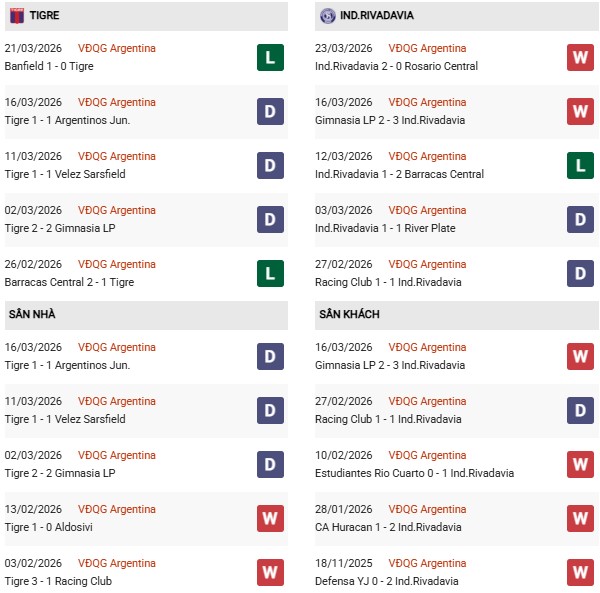Click the Tigre club crest icon
This screenshot has height=593, width=600.
click(x=17, y=16)
